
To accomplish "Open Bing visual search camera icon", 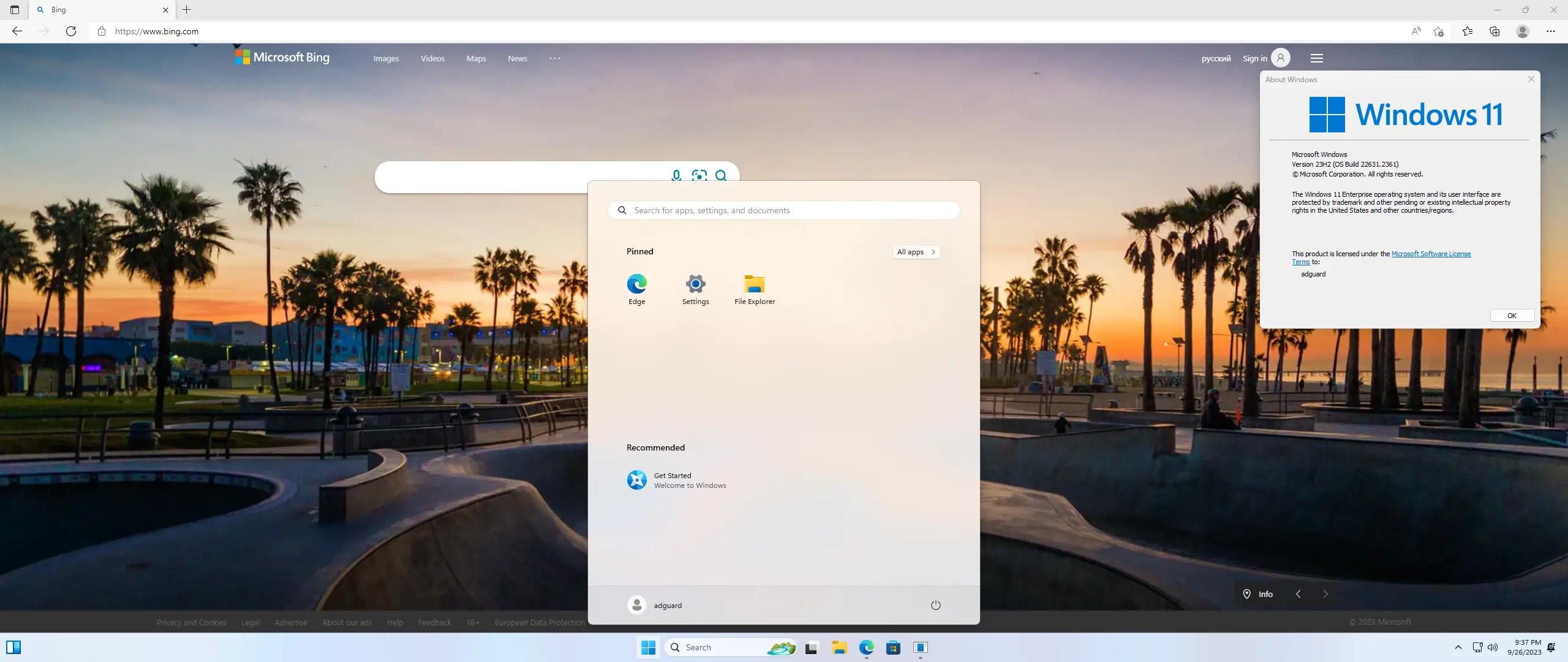I will tap(699, 175).
